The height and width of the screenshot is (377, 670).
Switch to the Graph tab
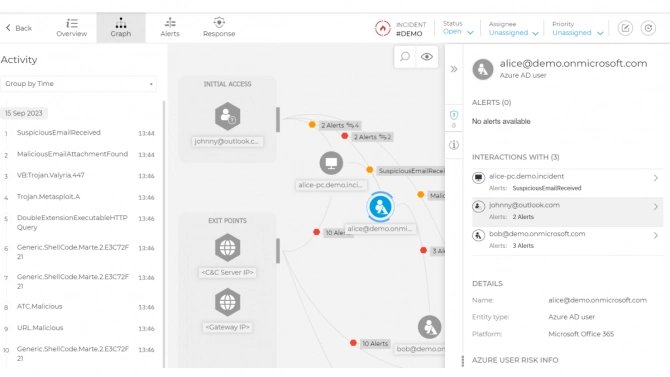(121, 28)
